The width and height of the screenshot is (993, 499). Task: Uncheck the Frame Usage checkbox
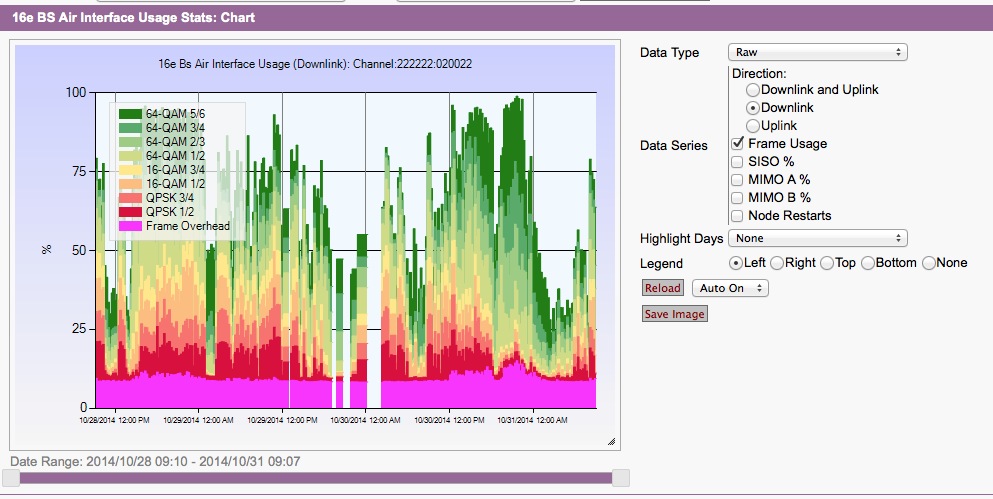[737, 144]
